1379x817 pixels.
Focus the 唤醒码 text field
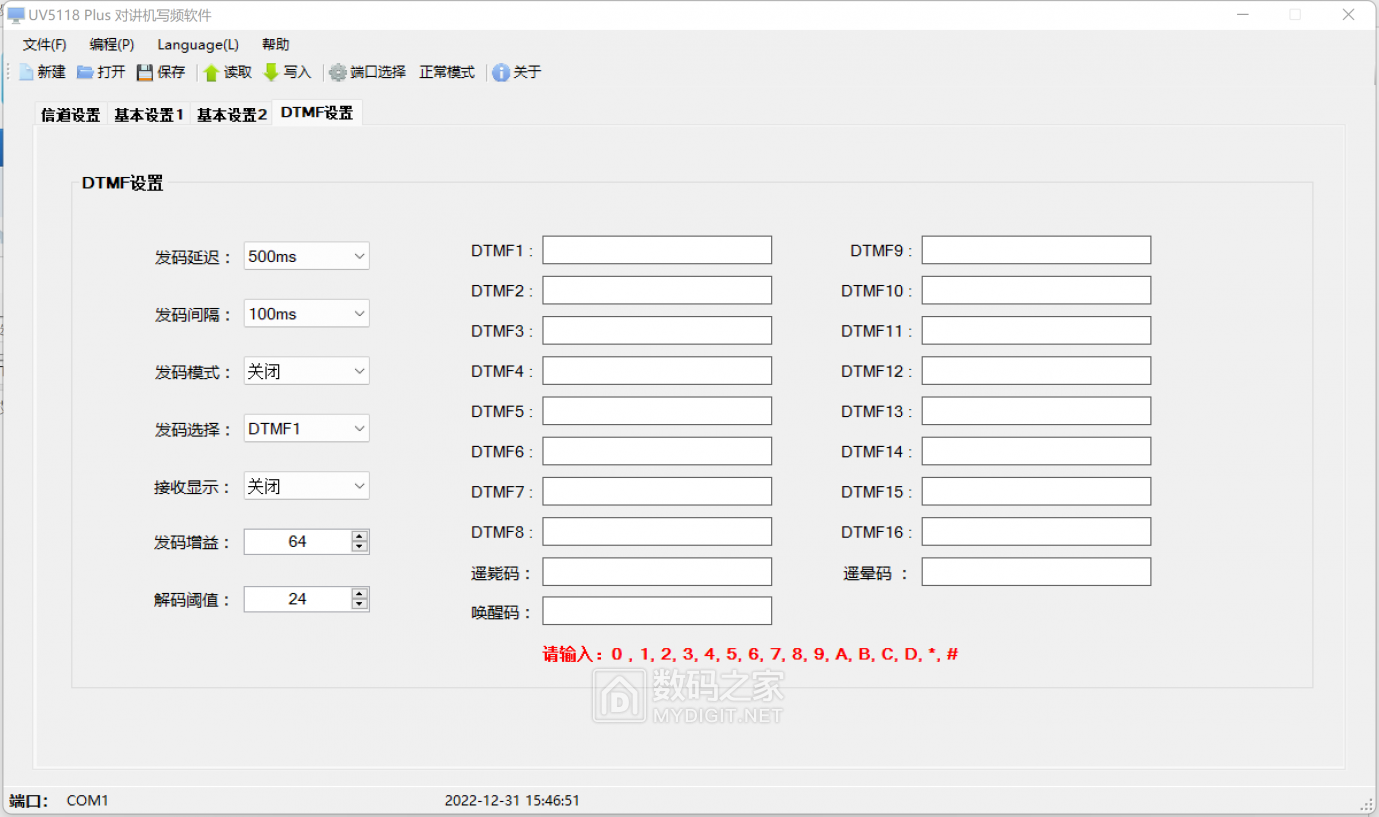tap(657, 611)
